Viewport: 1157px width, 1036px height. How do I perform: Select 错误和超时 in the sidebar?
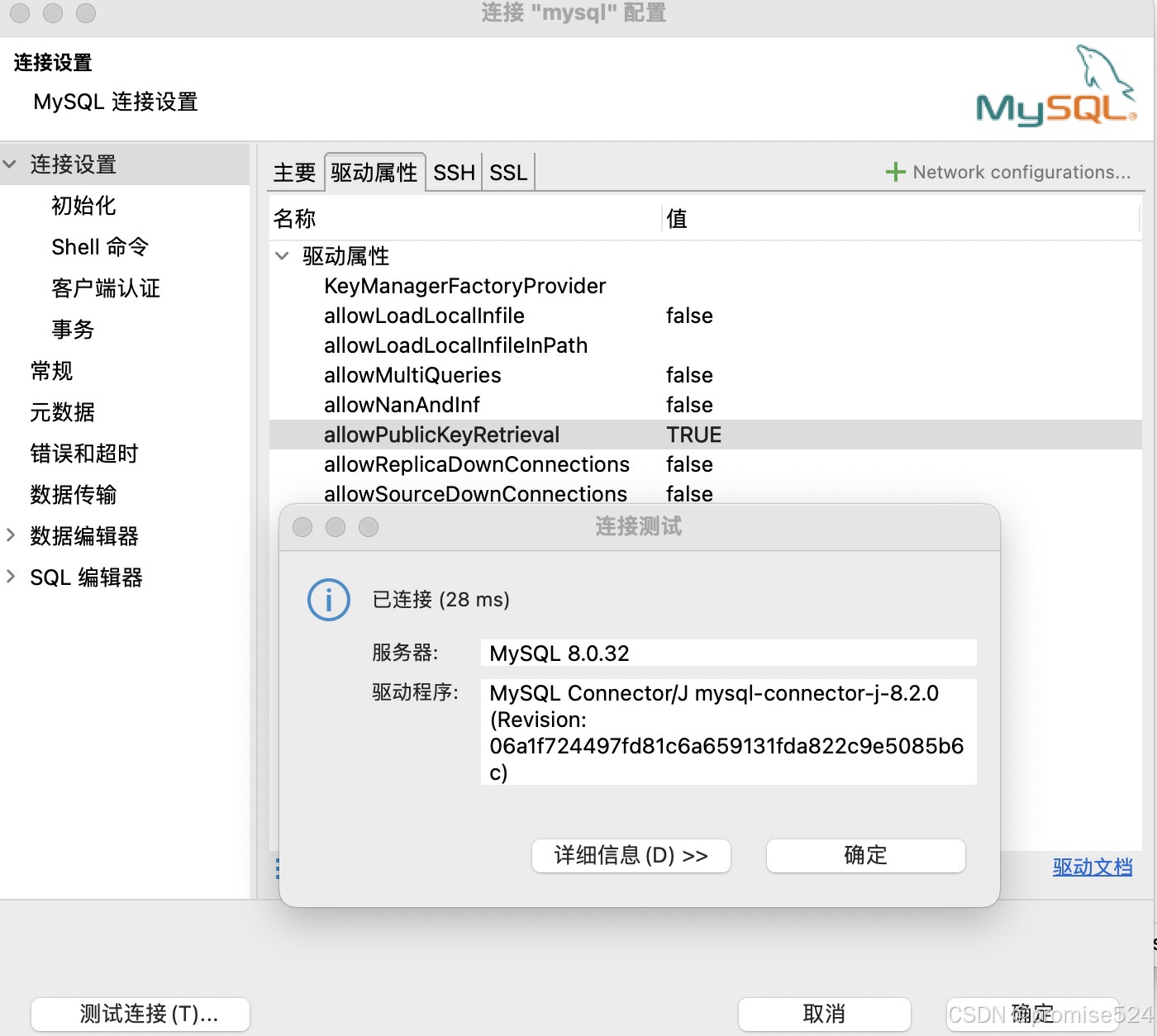[x=84, y=454]
